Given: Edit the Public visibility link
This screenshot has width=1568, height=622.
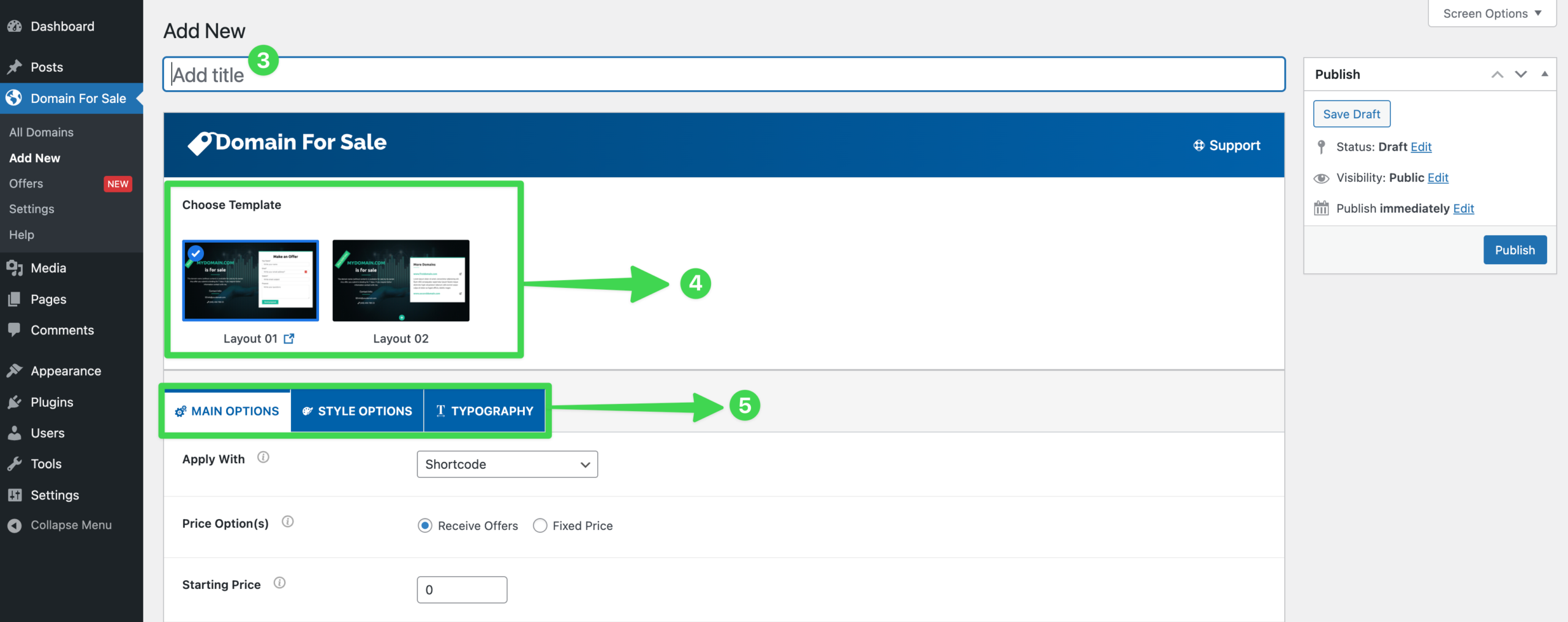Looking at the screenshot, I should coord(1438,178).
